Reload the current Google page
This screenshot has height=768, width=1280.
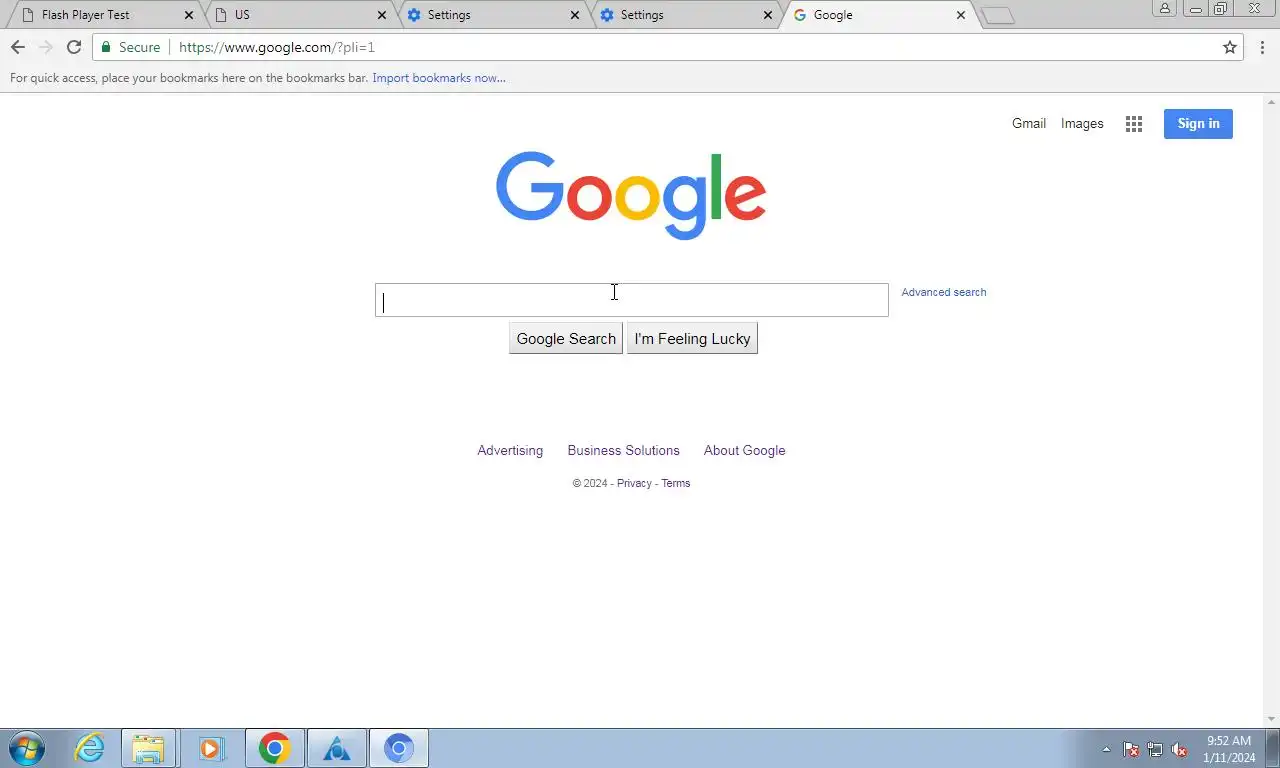point(74,47)
